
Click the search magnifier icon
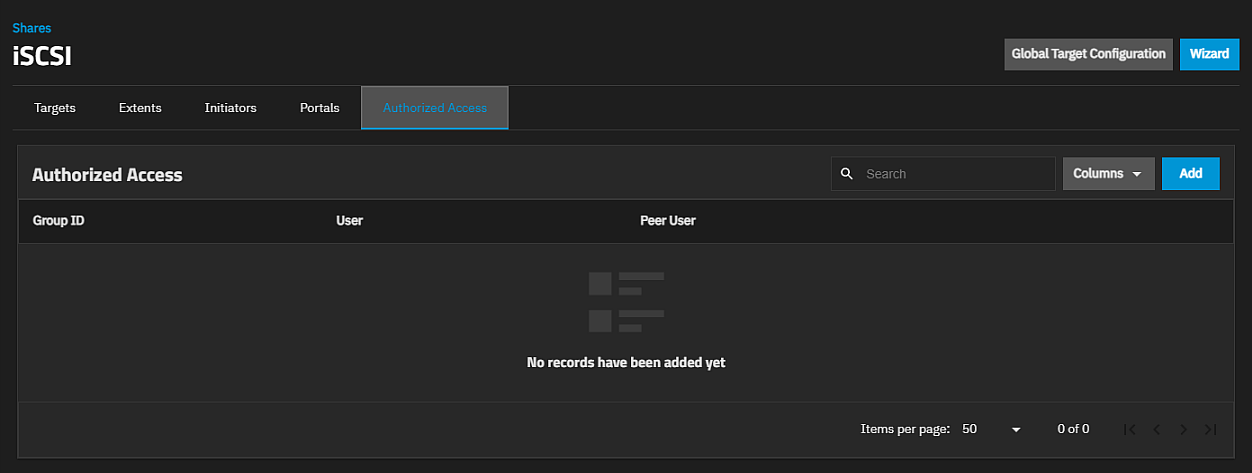click(x=847, y=174)
